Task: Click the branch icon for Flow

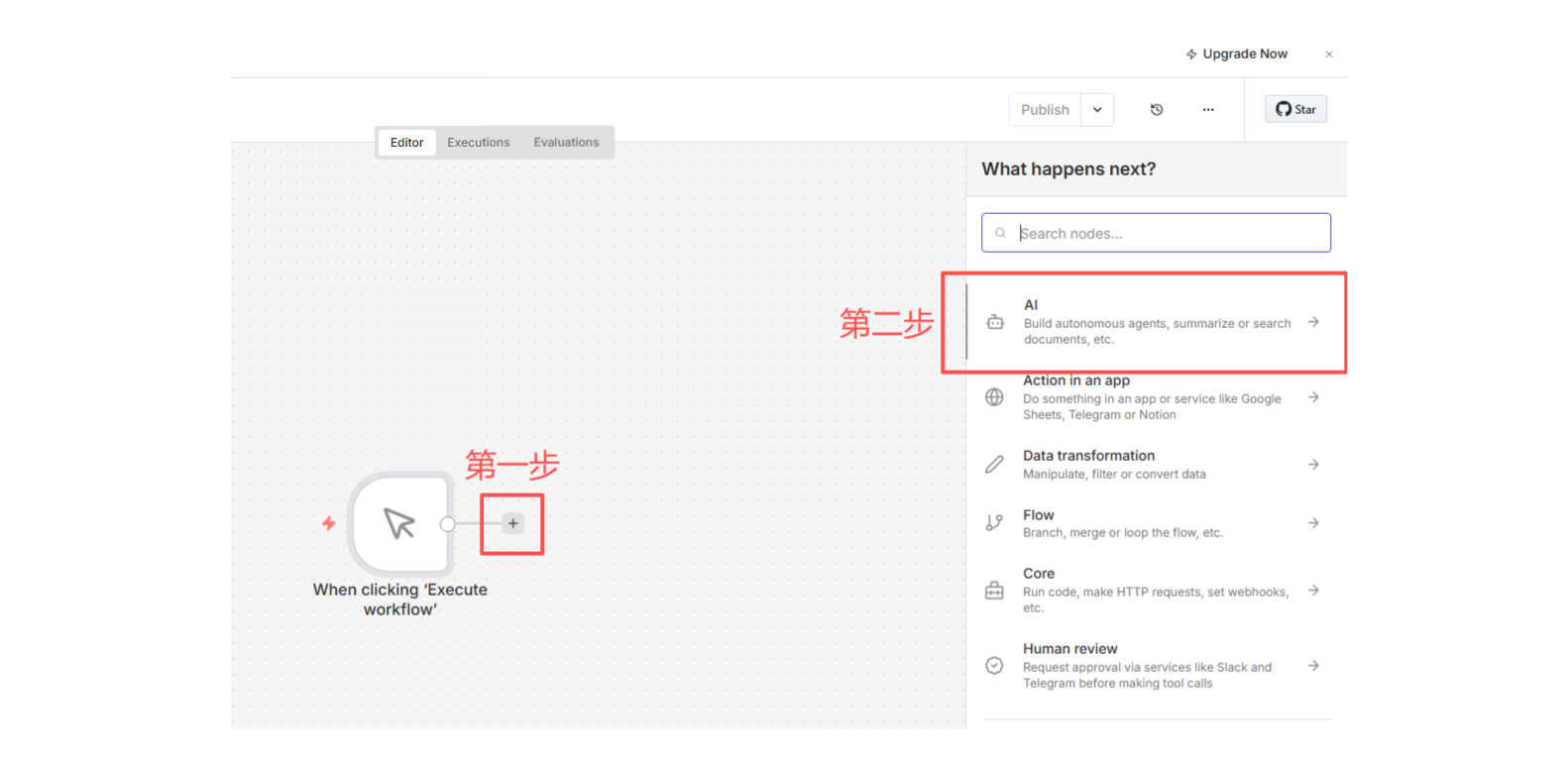Action: [x=994, y=523]
